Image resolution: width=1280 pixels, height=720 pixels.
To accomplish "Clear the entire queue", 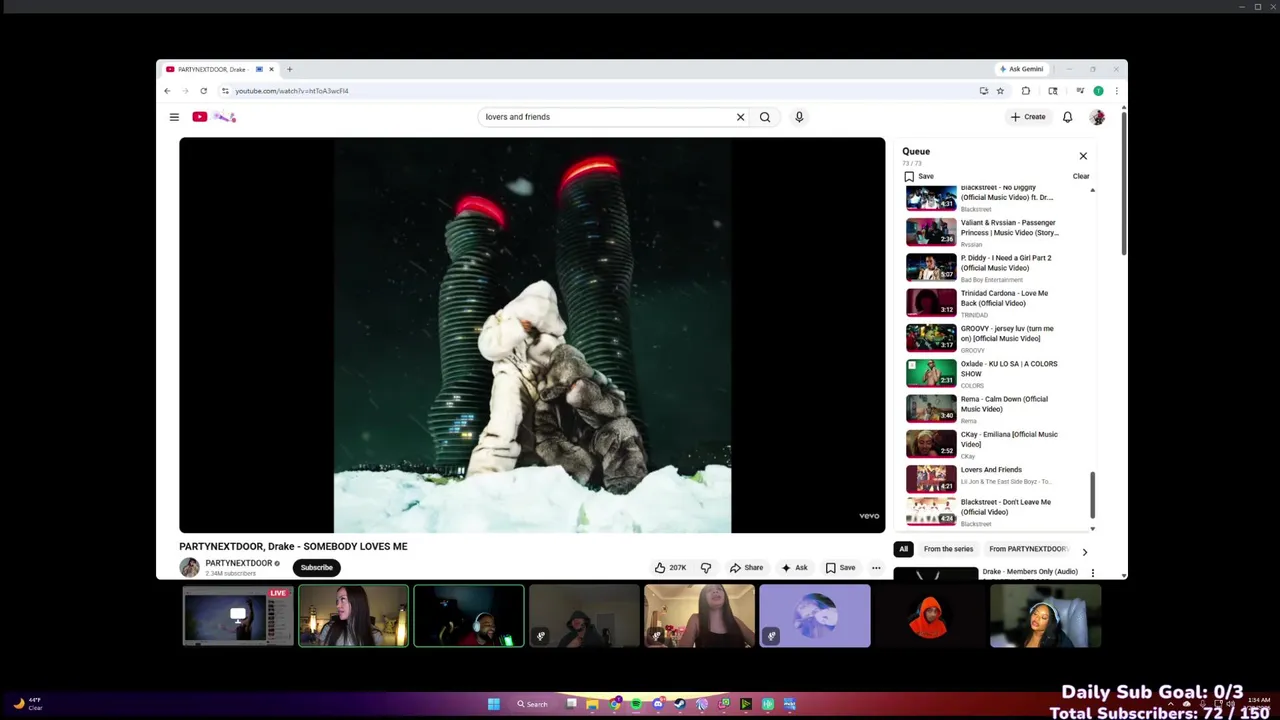I will (1081, 176).
